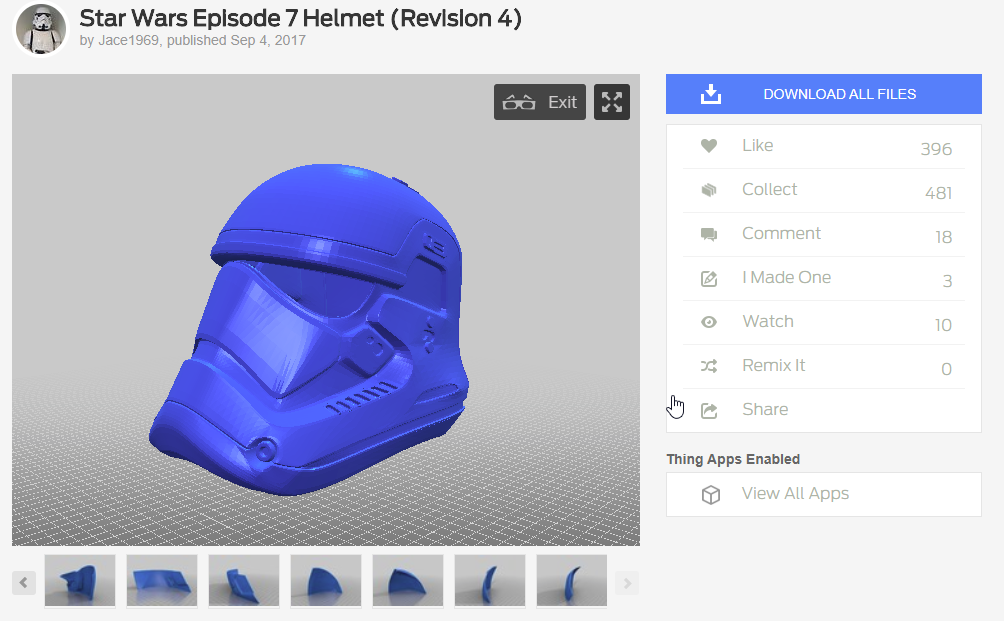Click the Collect stack icon

pyautogui.click(x=709, y=190)
